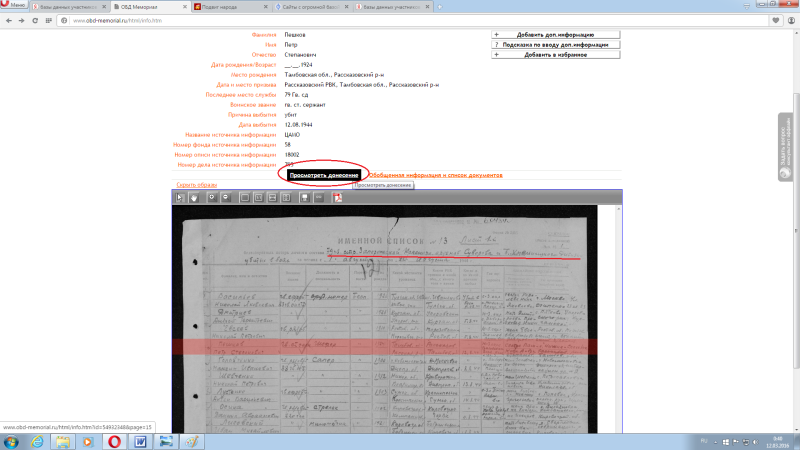800x450 pixels.
Task: Open the media player taskbar icon
Action: click(88, 442)
